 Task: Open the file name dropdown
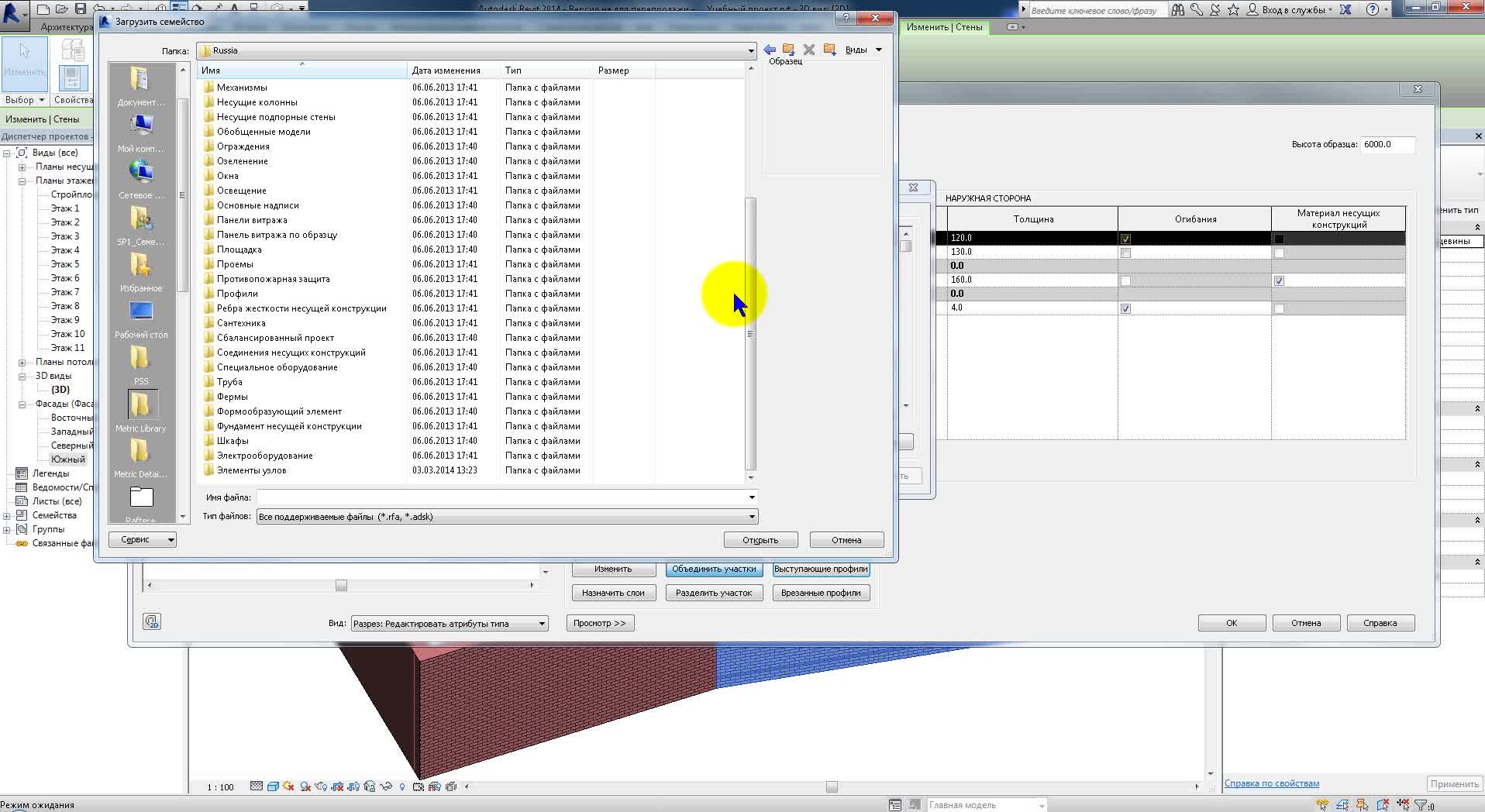click(x=751, y=497)
